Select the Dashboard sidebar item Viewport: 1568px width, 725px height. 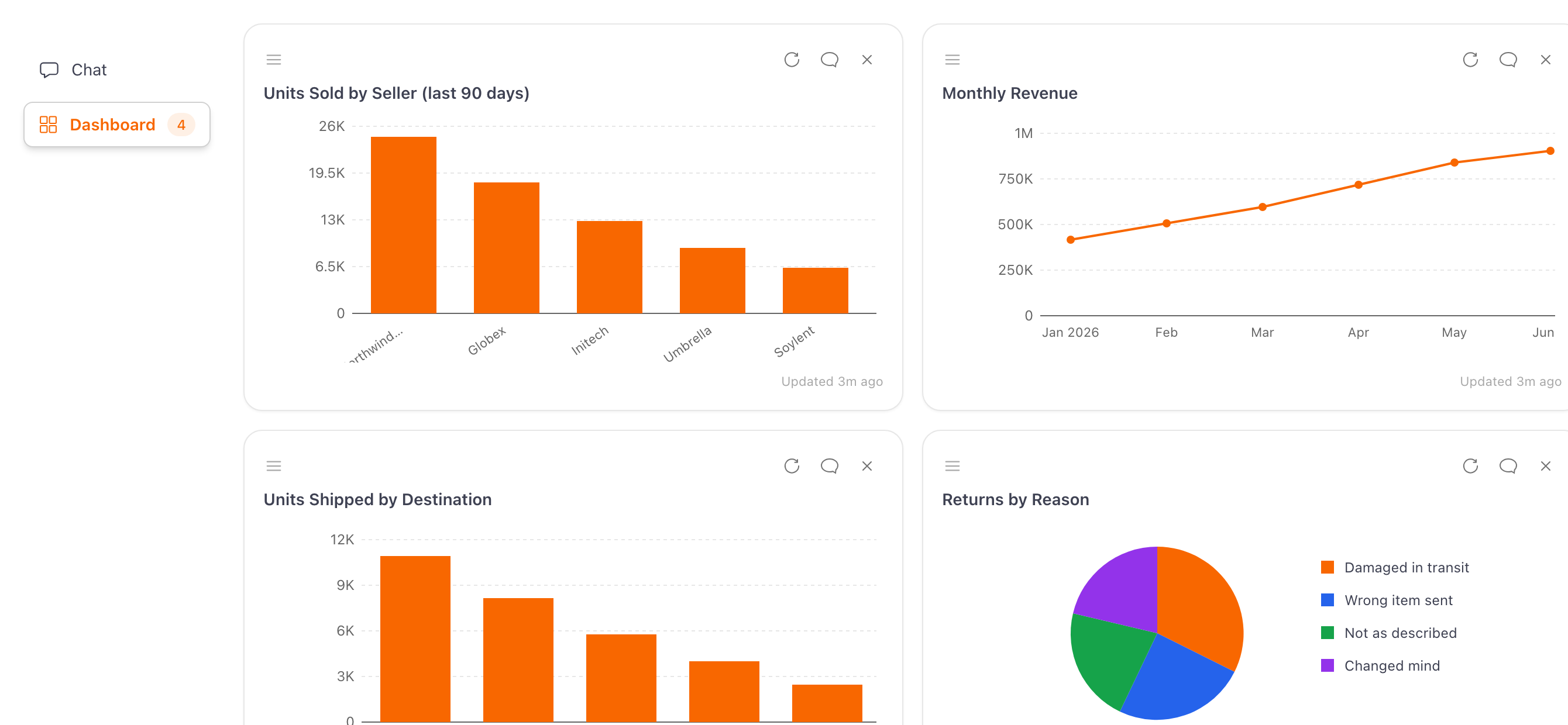pyautogui.click(x=117, y=125)
